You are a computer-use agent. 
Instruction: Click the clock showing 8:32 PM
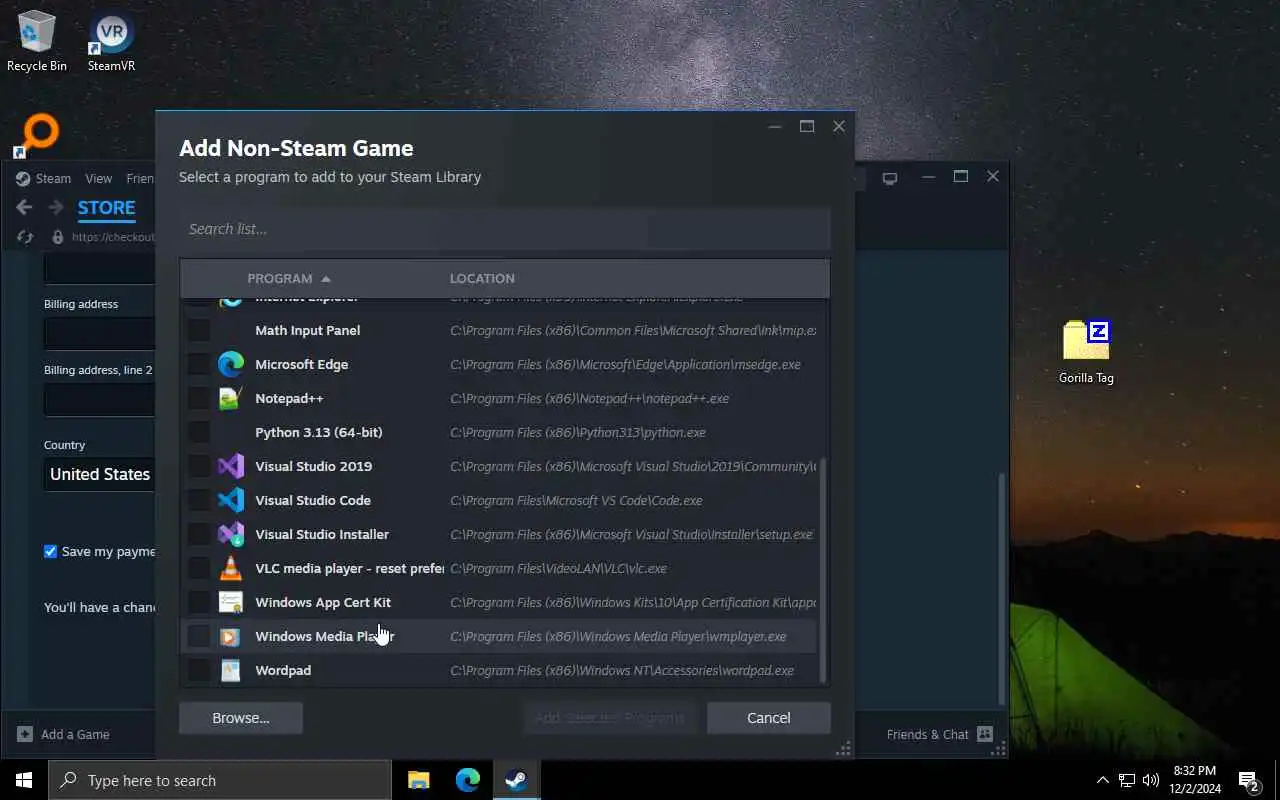point(1194,771)
